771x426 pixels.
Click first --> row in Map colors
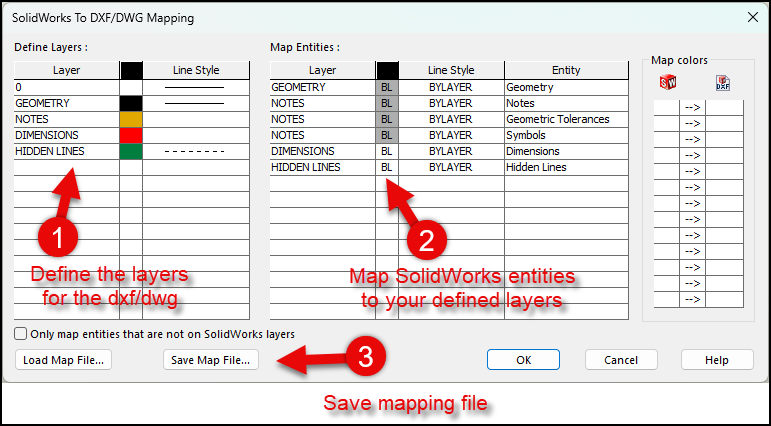click(692, 108)
